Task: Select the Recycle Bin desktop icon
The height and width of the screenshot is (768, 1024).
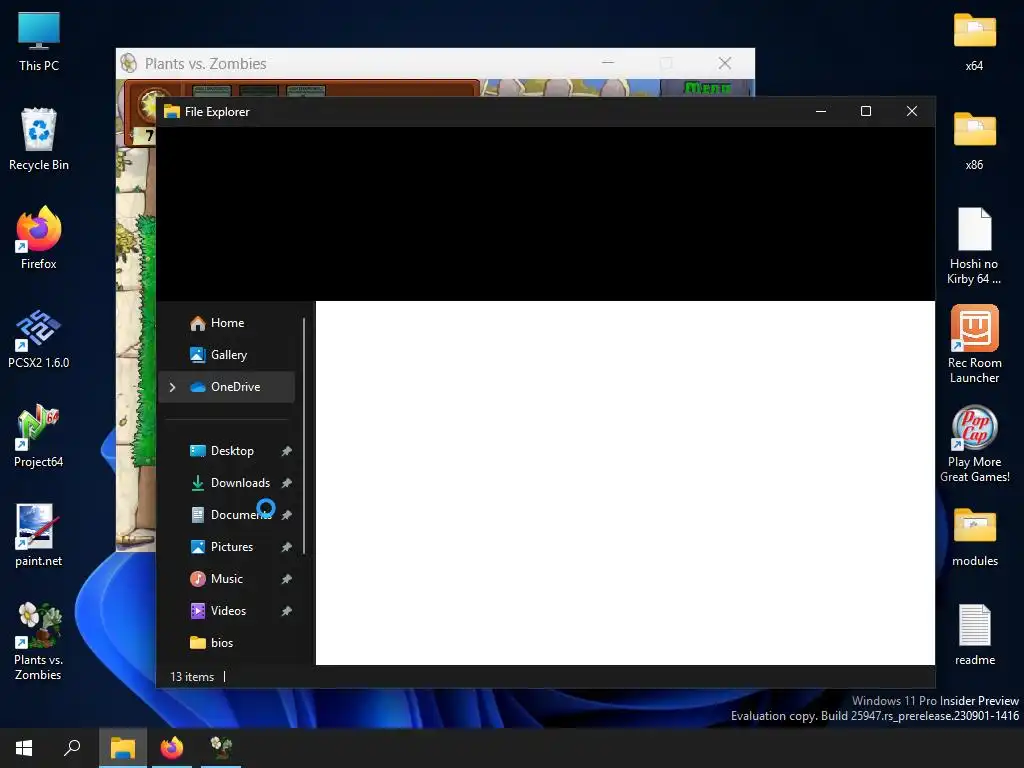Action: (39, 140)
